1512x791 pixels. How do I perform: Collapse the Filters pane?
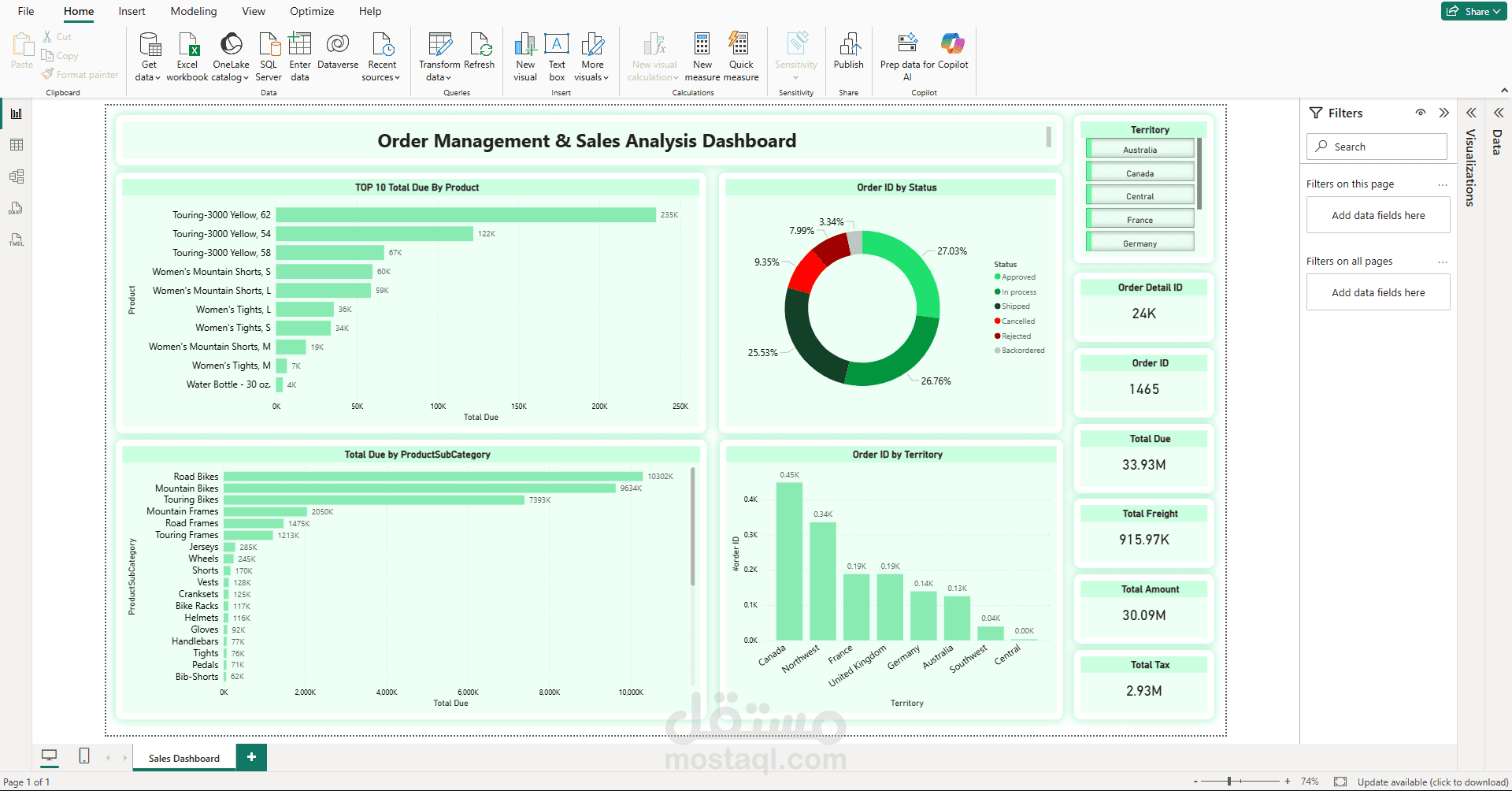(x=1443, y=113)
